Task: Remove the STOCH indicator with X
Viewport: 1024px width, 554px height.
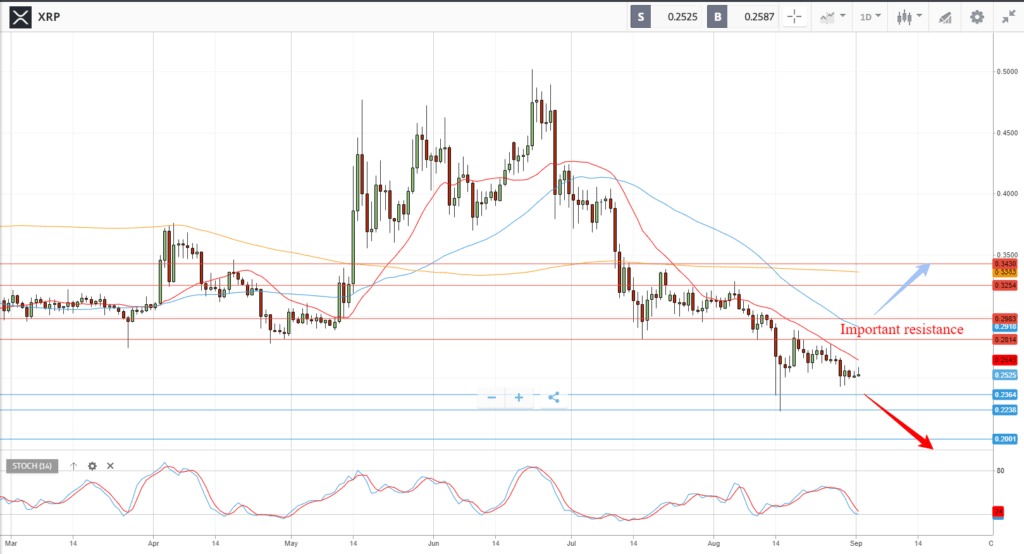Action: [x=110, y=466]
